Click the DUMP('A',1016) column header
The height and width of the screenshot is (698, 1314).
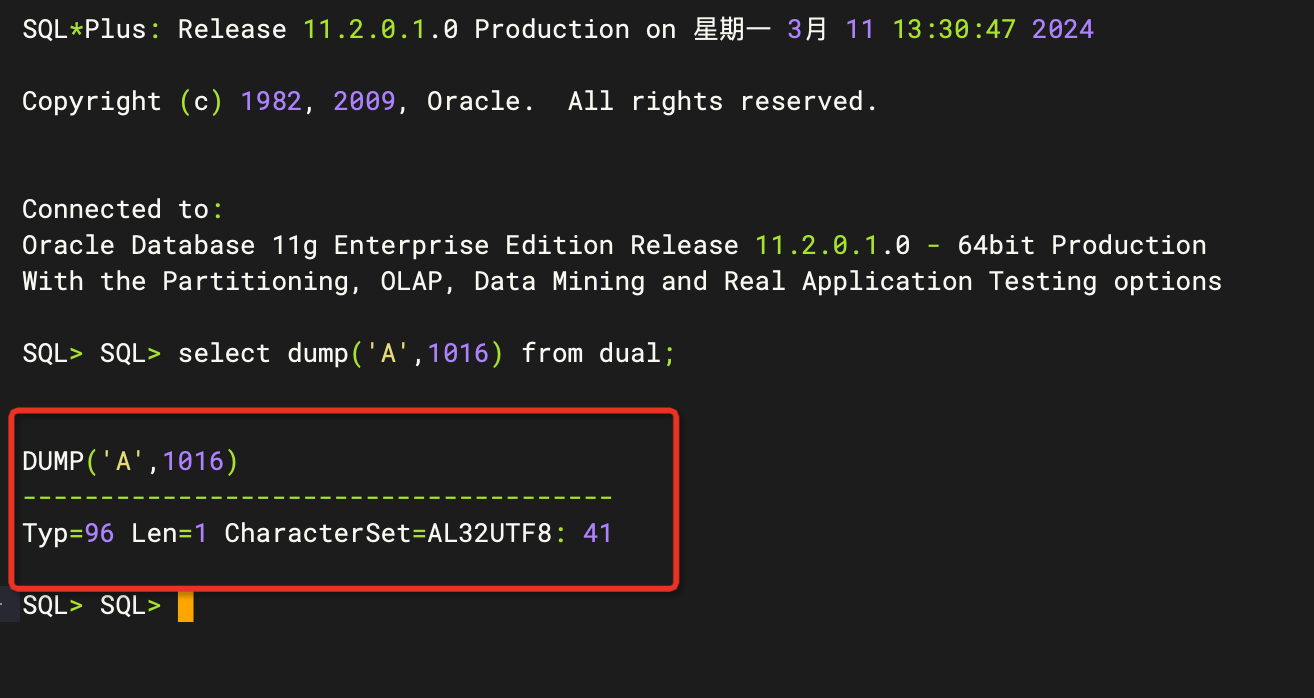130,461
